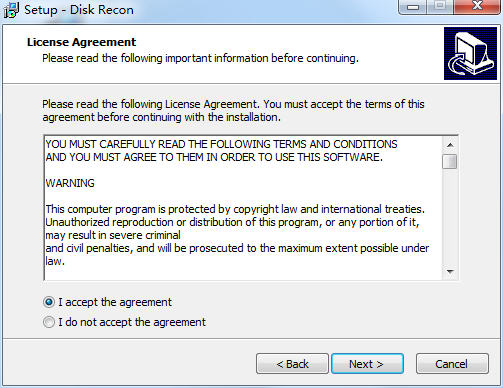Click the empty scrollbar track below the thumb

pos(450,217)
